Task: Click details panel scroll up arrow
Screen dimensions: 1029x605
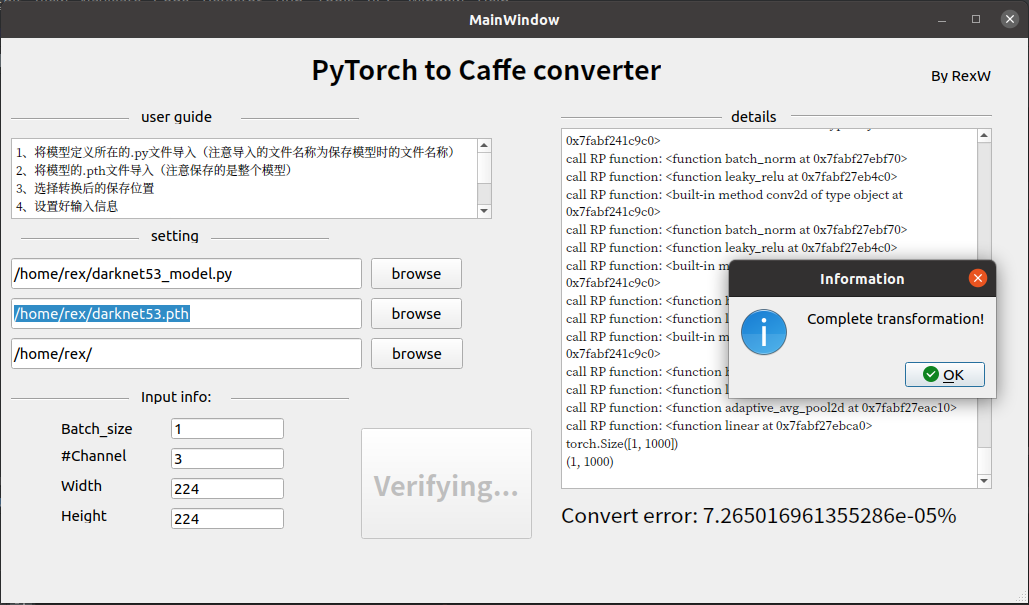Action: tap(984, 136)
